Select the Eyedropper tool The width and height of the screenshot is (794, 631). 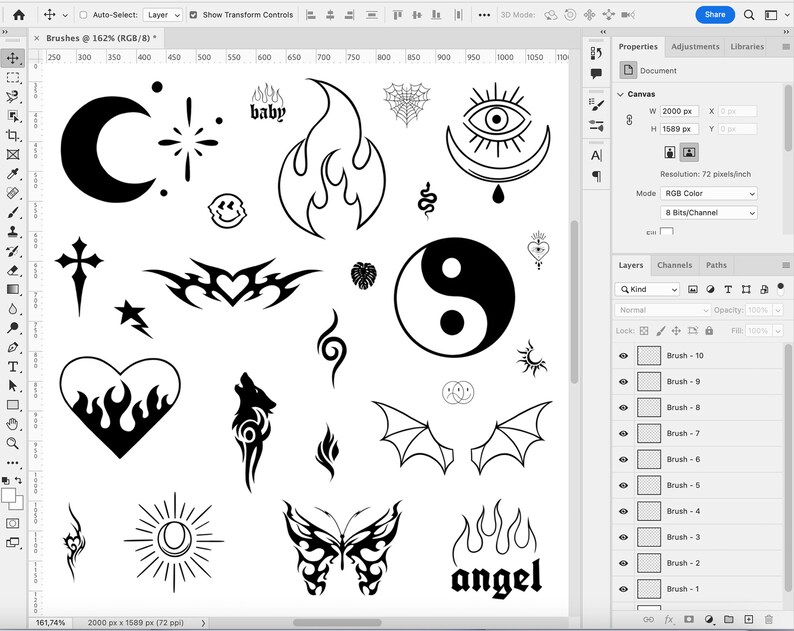(13, 174)
